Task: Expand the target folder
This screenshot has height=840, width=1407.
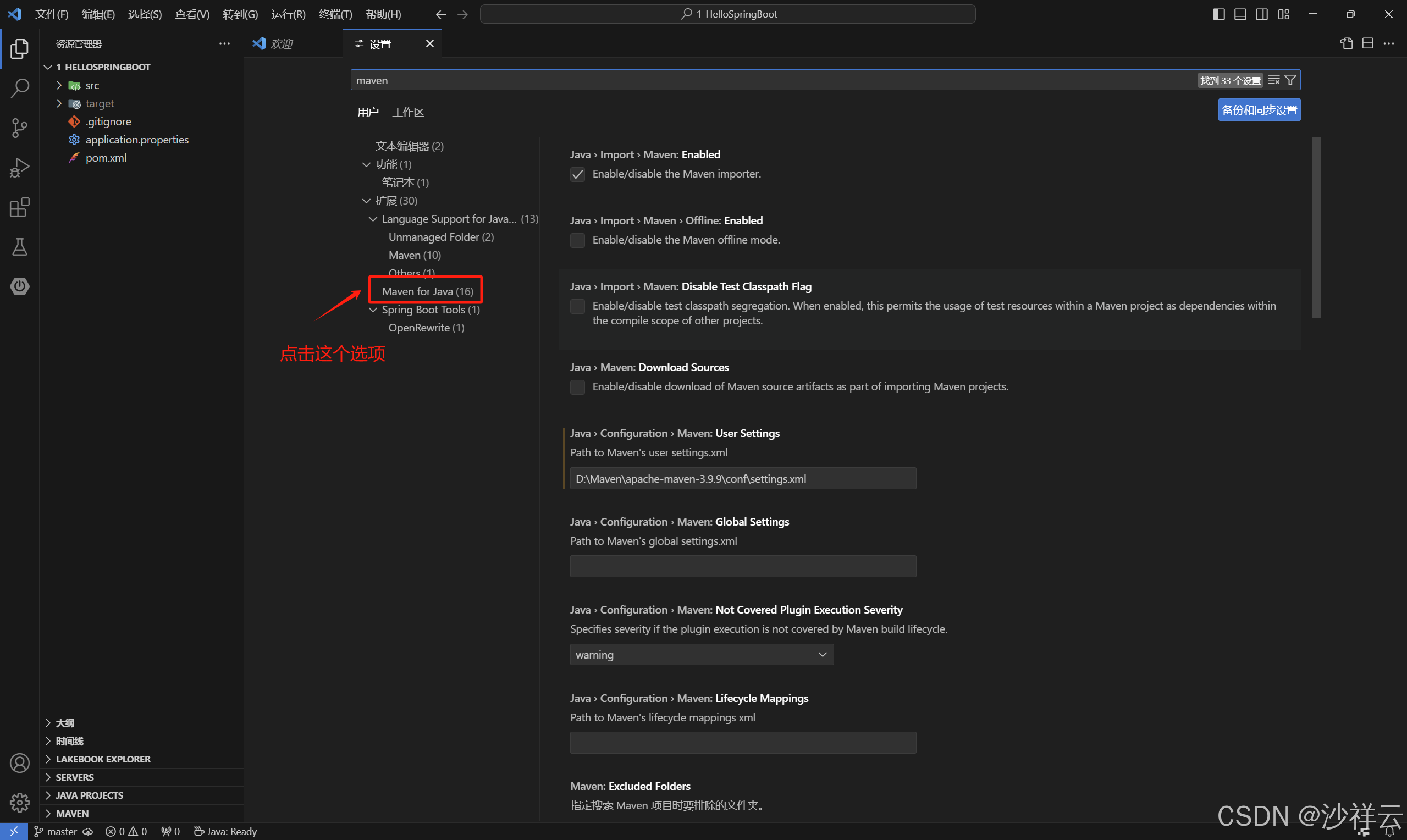Action: click(x=59, y=103)
